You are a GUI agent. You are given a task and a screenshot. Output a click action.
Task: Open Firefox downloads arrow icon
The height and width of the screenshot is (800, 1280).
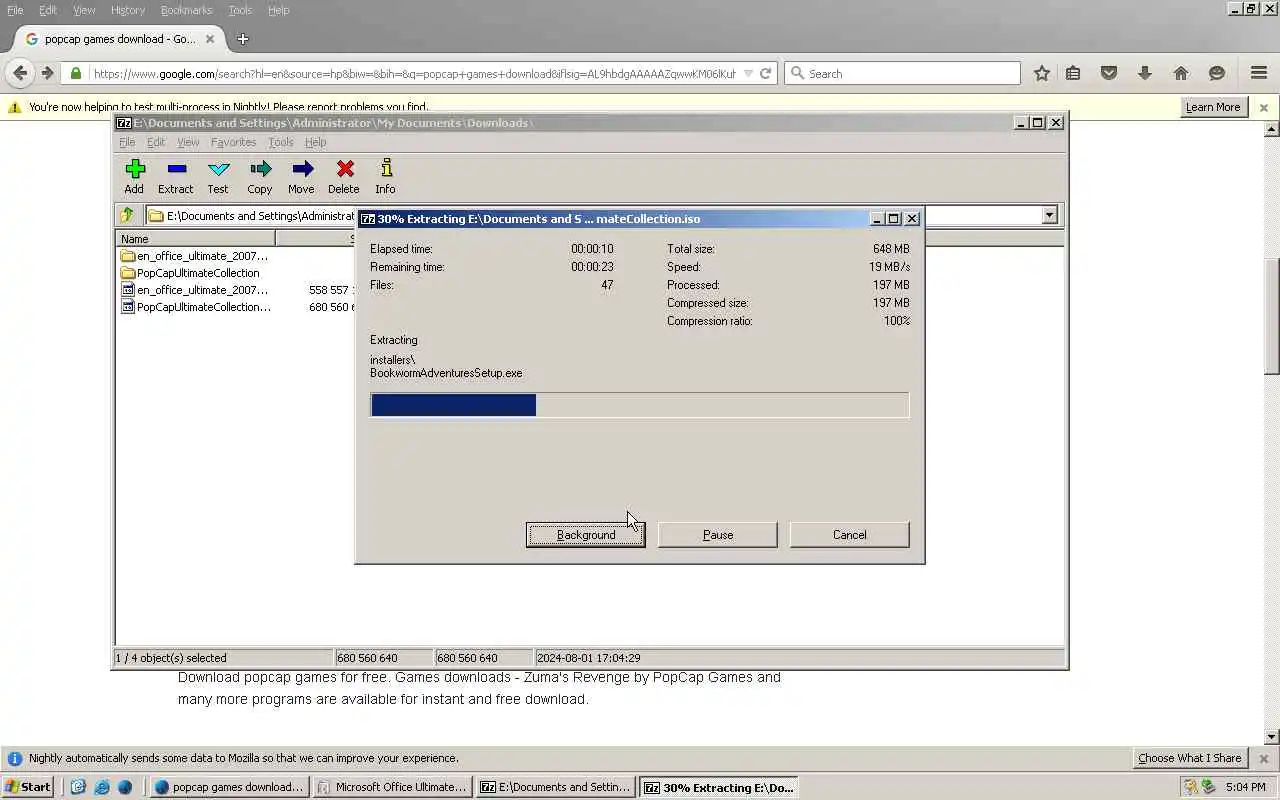(1145, 73)
